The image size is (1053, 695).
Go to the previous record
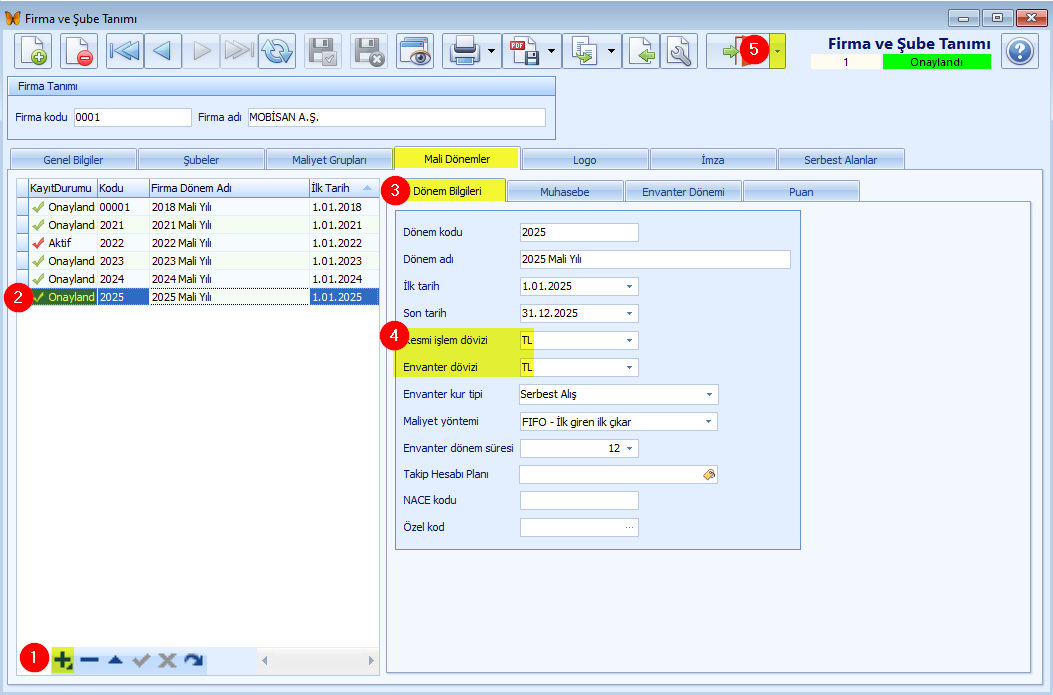click(162, 51)
